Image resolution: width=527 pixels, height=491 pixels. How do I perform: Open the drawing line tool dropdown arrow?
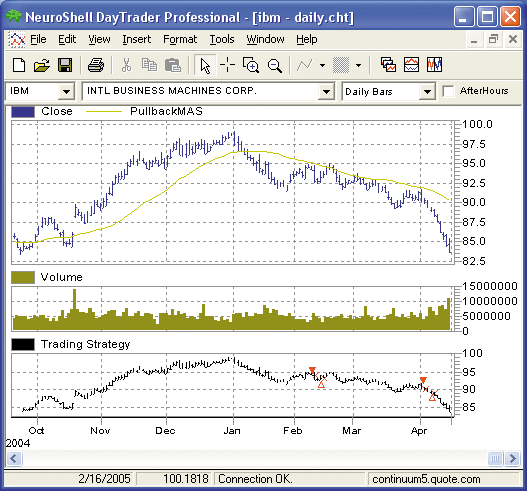click(x=322, y=65)
